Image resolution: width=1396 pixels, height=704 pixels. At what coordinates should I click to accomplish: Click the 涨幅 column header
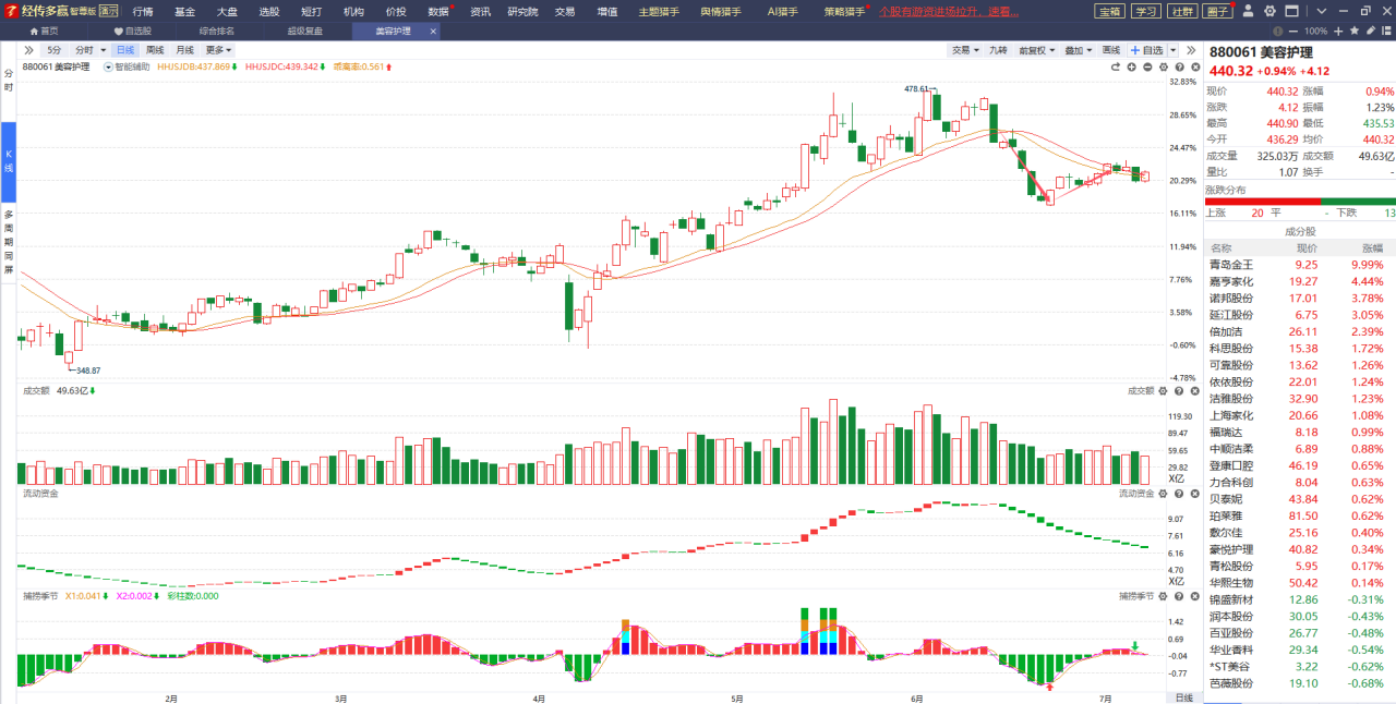click(x=1371, y=247)
